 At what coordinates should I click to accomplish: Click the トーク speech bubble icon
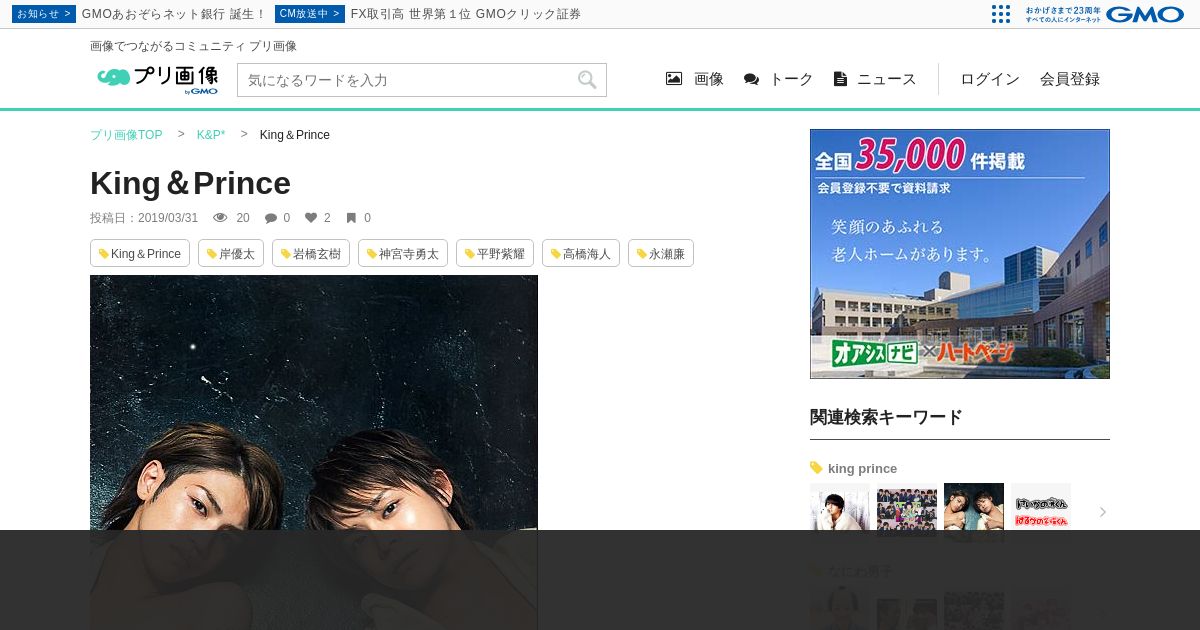point(751,79)
